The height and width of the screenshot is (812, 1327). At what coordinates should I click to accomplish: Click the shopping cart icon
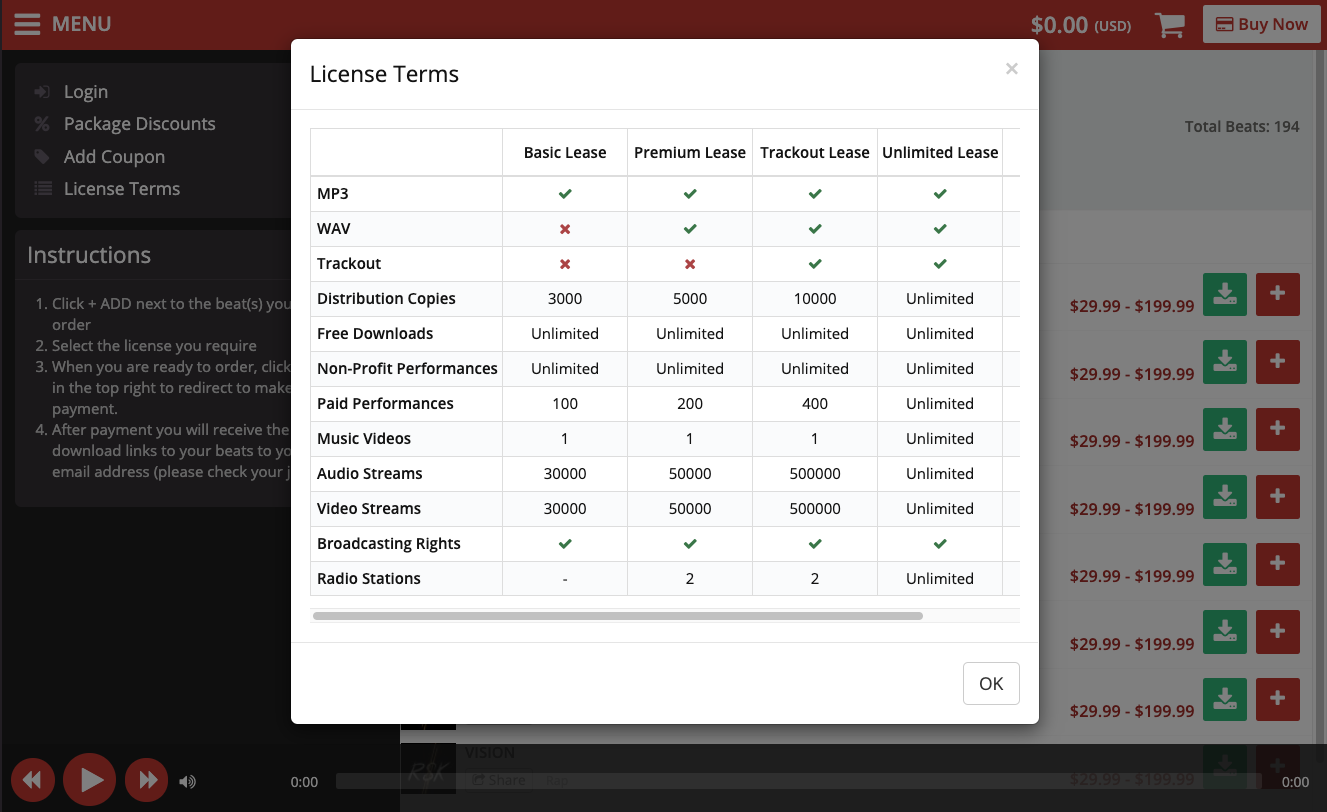point(1169,25)
